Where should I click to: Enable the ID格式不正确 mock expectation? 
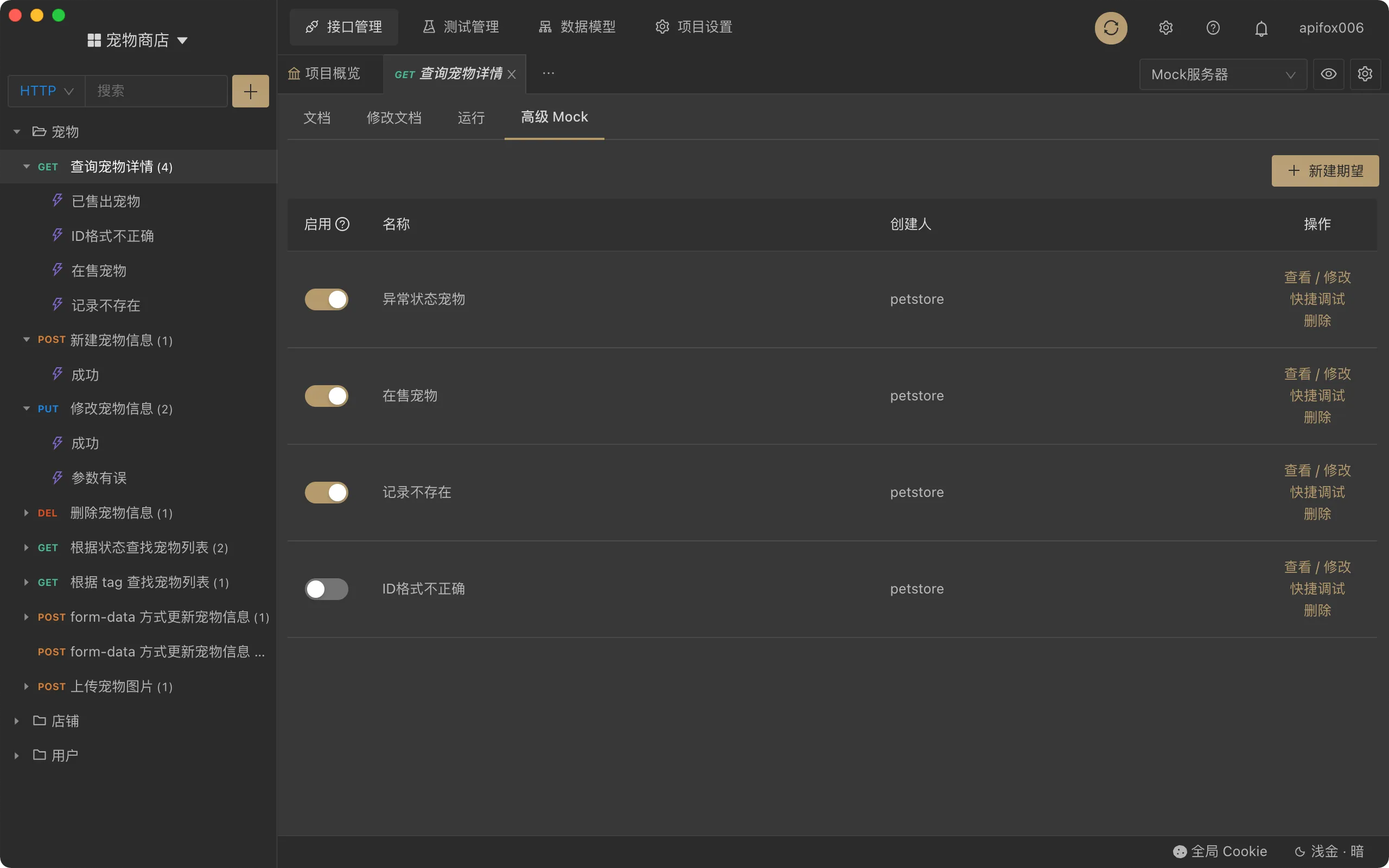point(326,589)
